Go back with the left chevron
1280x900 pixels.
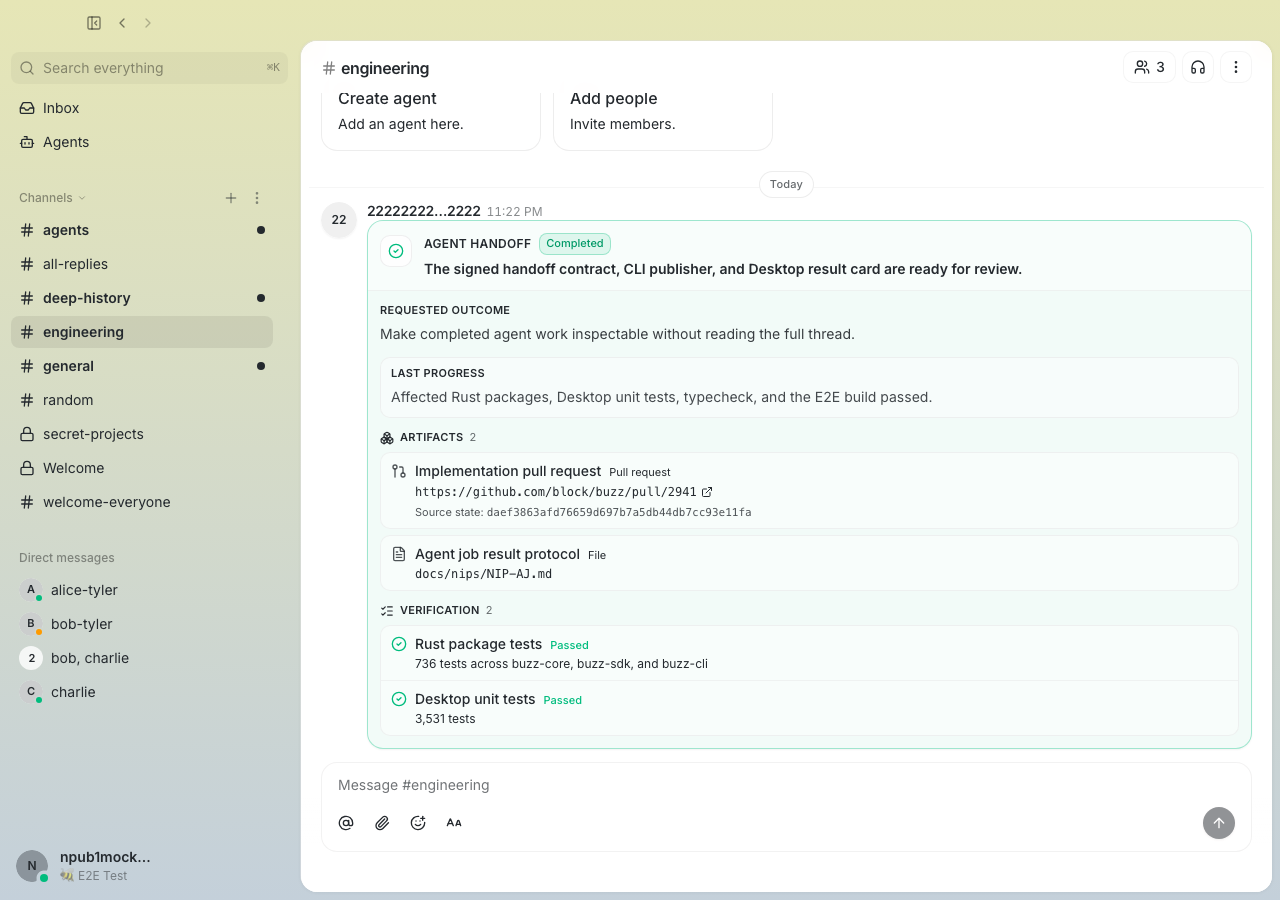[122, 23]
